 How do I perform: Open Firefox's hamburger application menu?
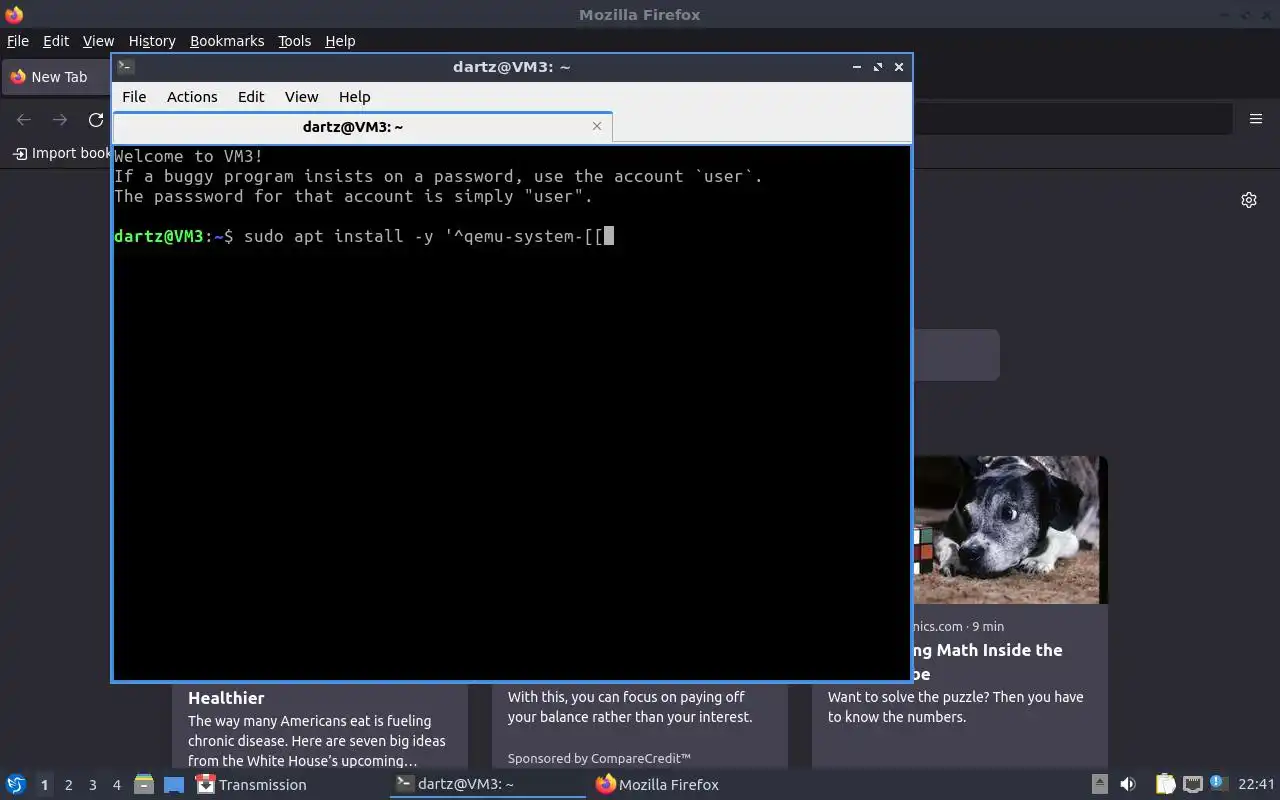click(x=1256, y=119)
